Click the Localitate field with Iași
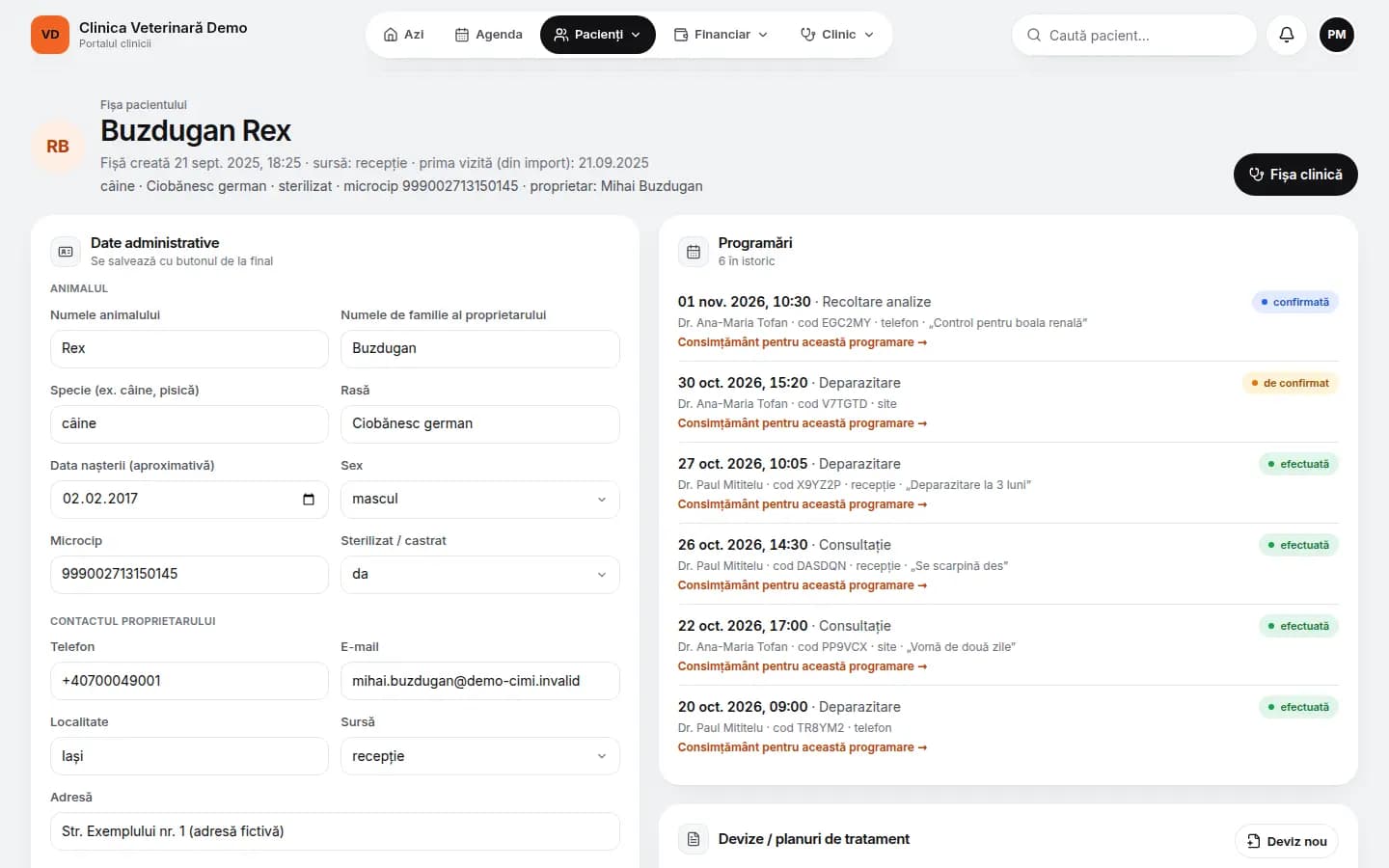This screenshot has height=868, width=1389. tap(189, 756)
